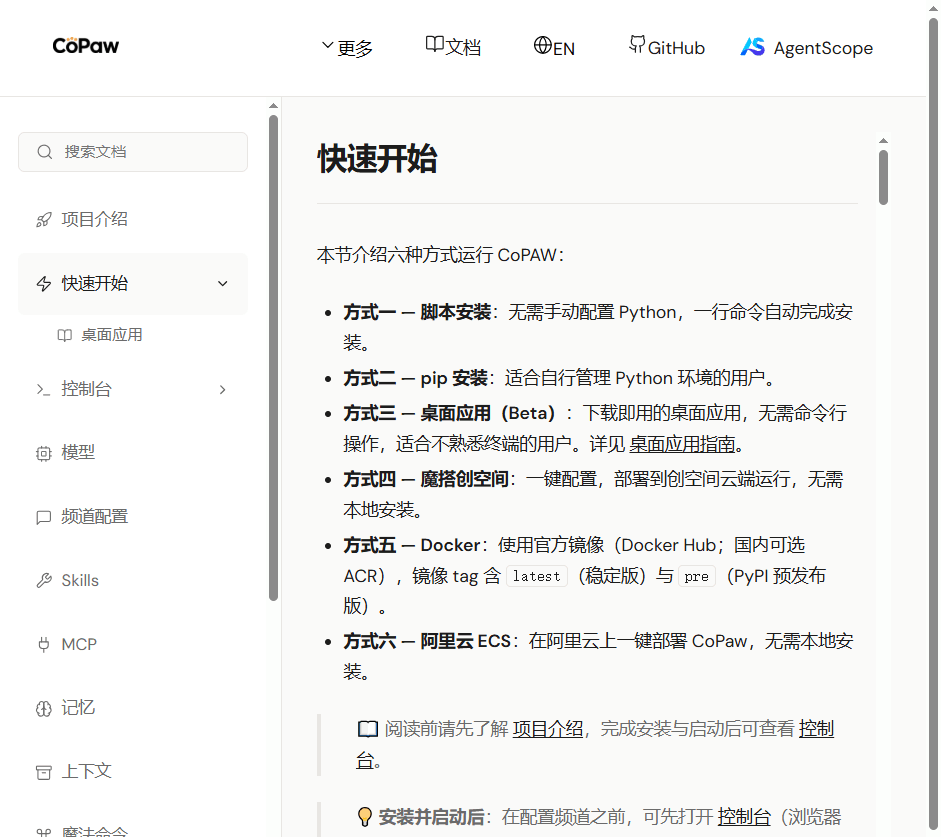
Task: Follow the 桌面应用指南 link
Action: pos(682,444)
